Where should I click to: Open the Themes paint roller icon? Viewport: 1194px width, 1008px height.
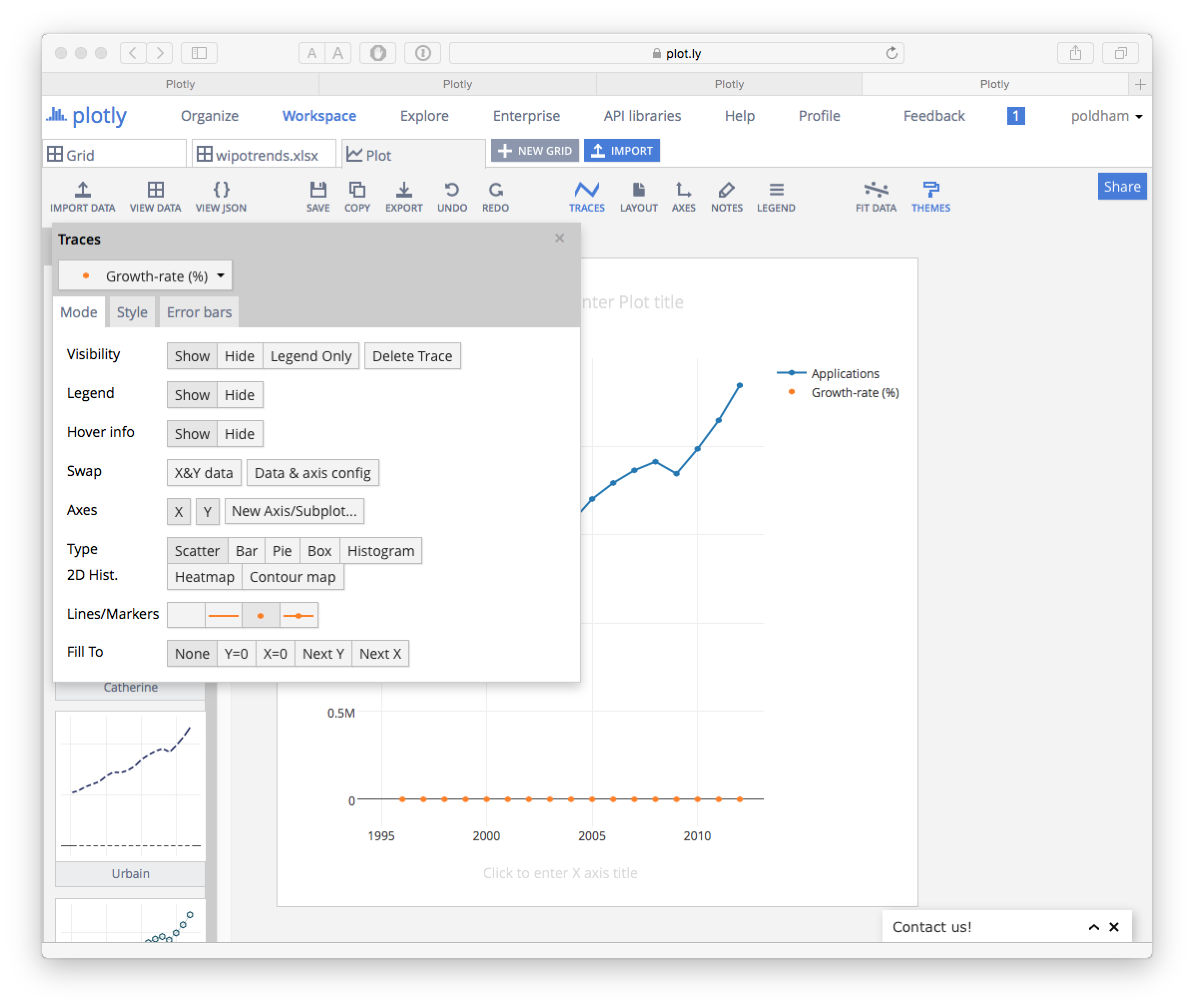coord(930,197)
